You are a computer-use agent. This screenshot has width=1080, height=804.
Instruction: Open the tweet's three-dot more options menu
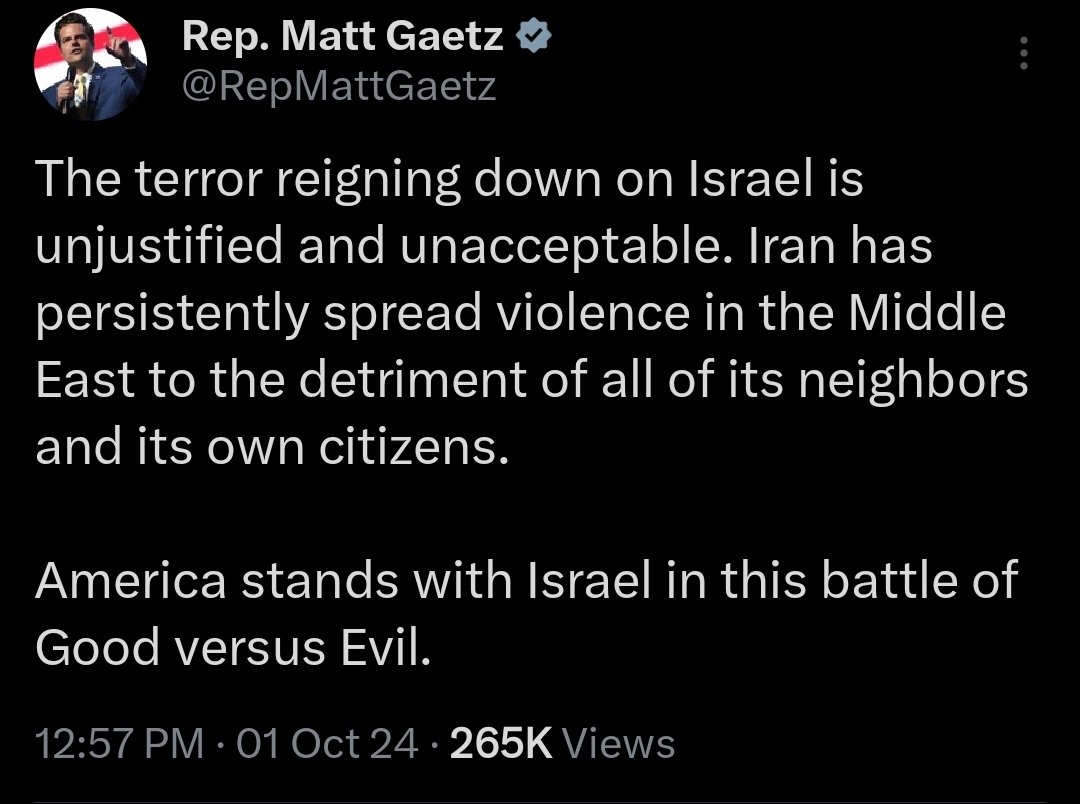click(x=1022, y=53)
